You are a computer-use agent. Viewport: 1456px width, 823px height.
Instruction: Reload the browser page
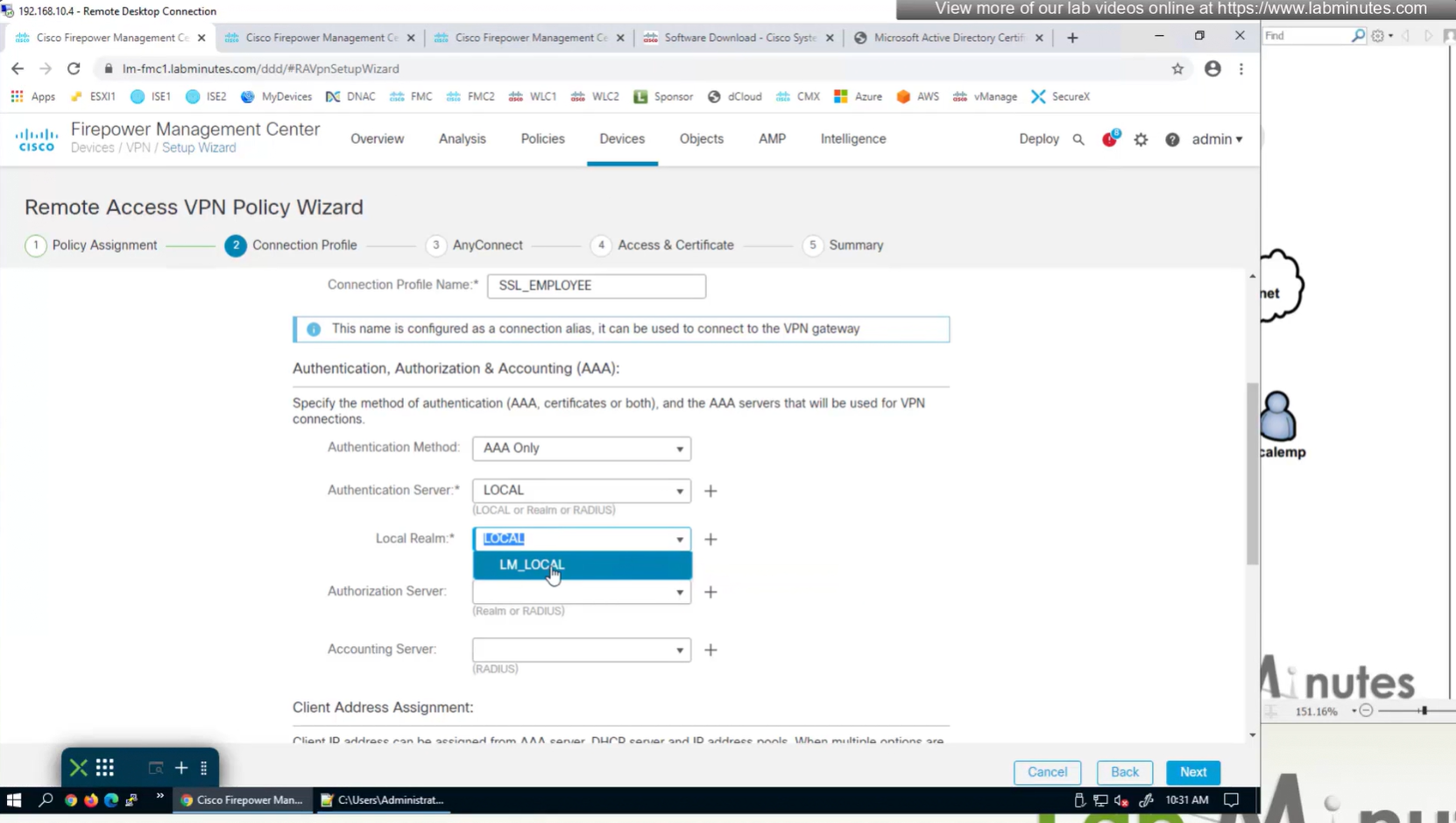tap(74, 68)
